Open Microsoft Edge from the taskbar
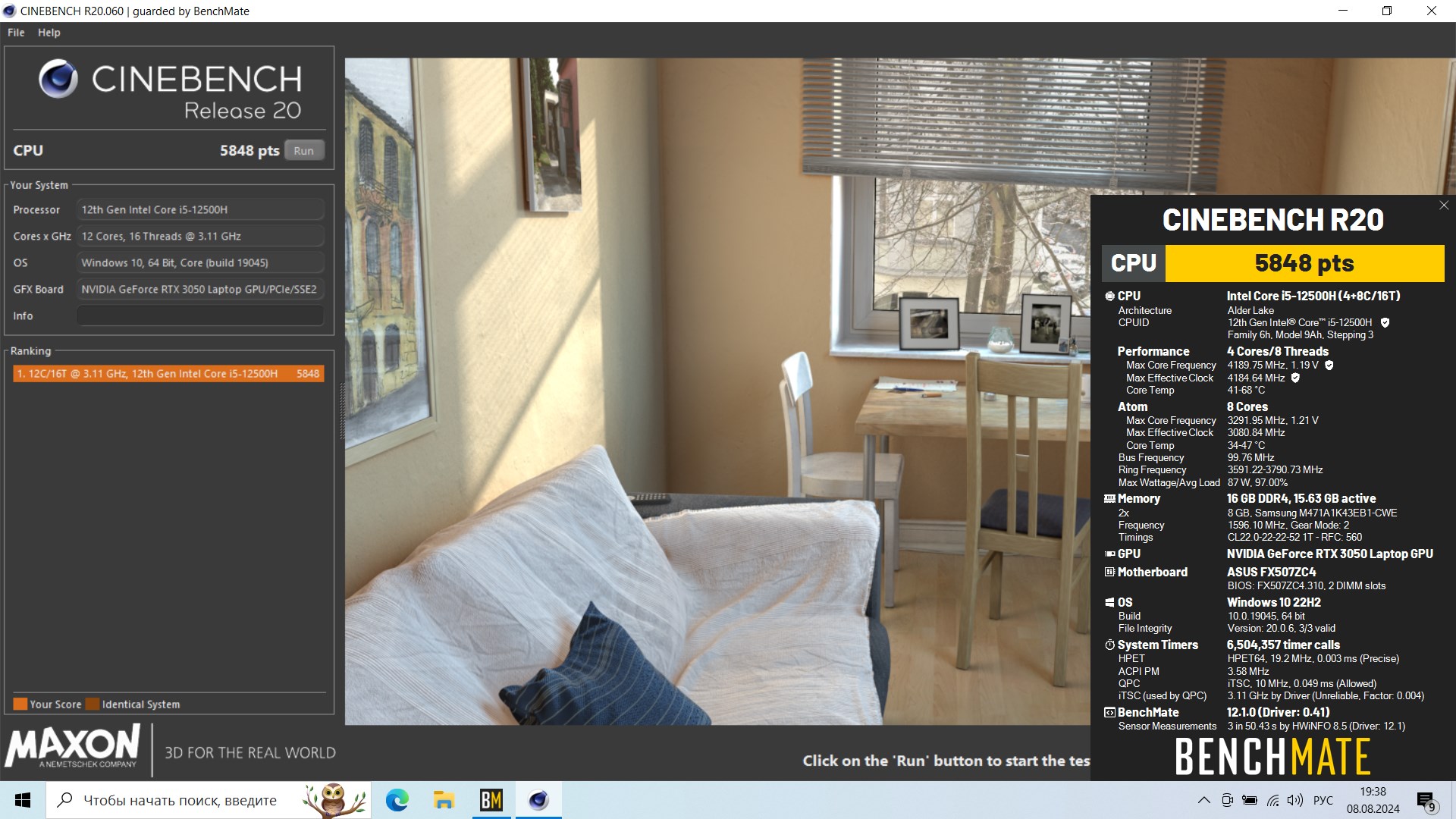Viewport: 1456px width, 819px height. pos(397,800)
